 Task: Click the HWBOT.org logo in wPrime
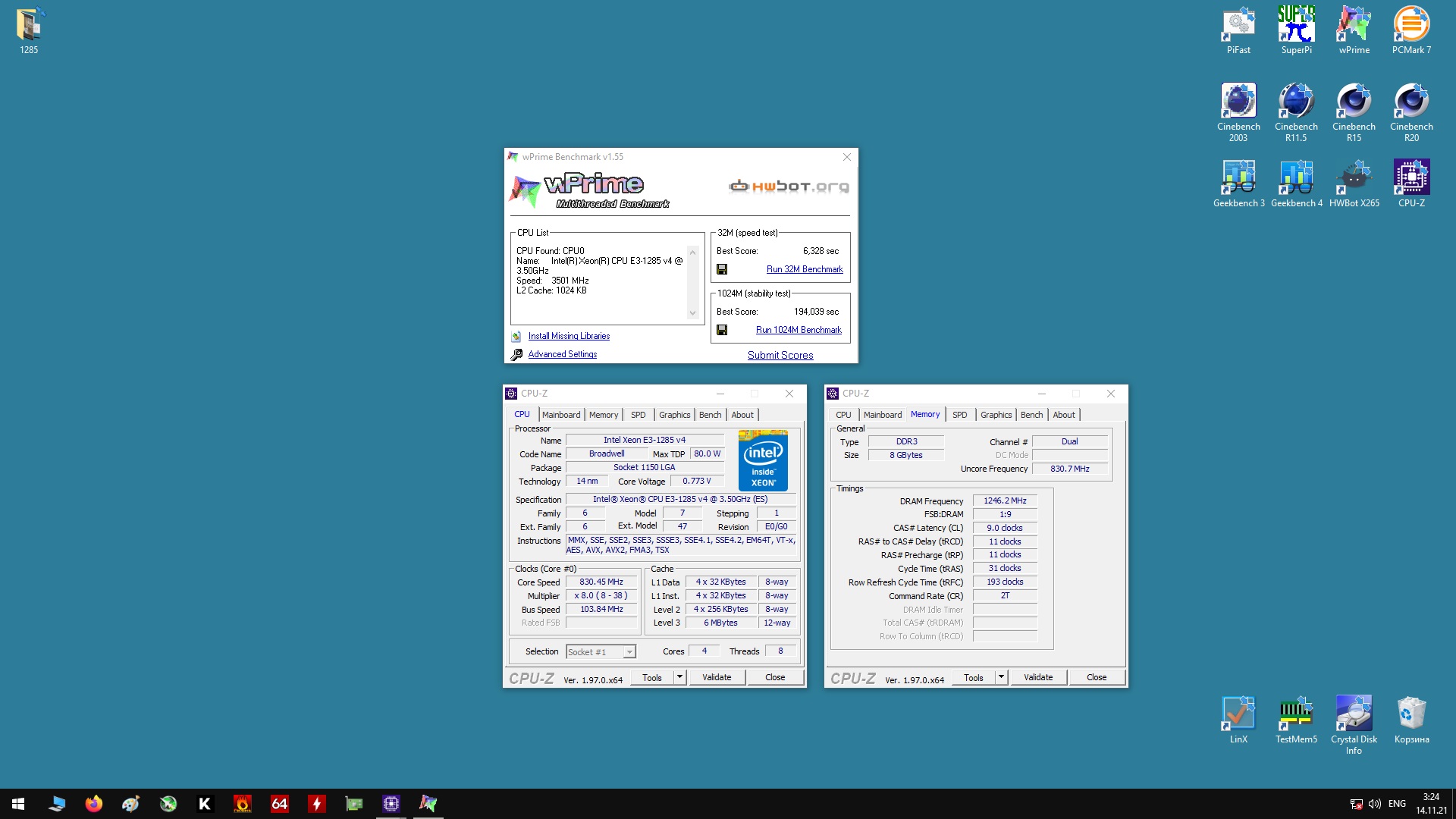tap(789, 186)
